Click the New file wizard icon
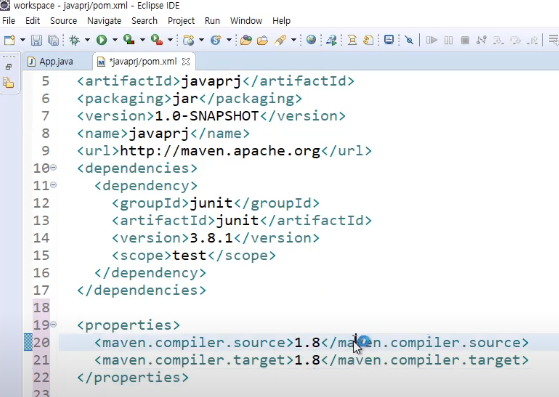The image size is (559, 397). tap(9, 40)
